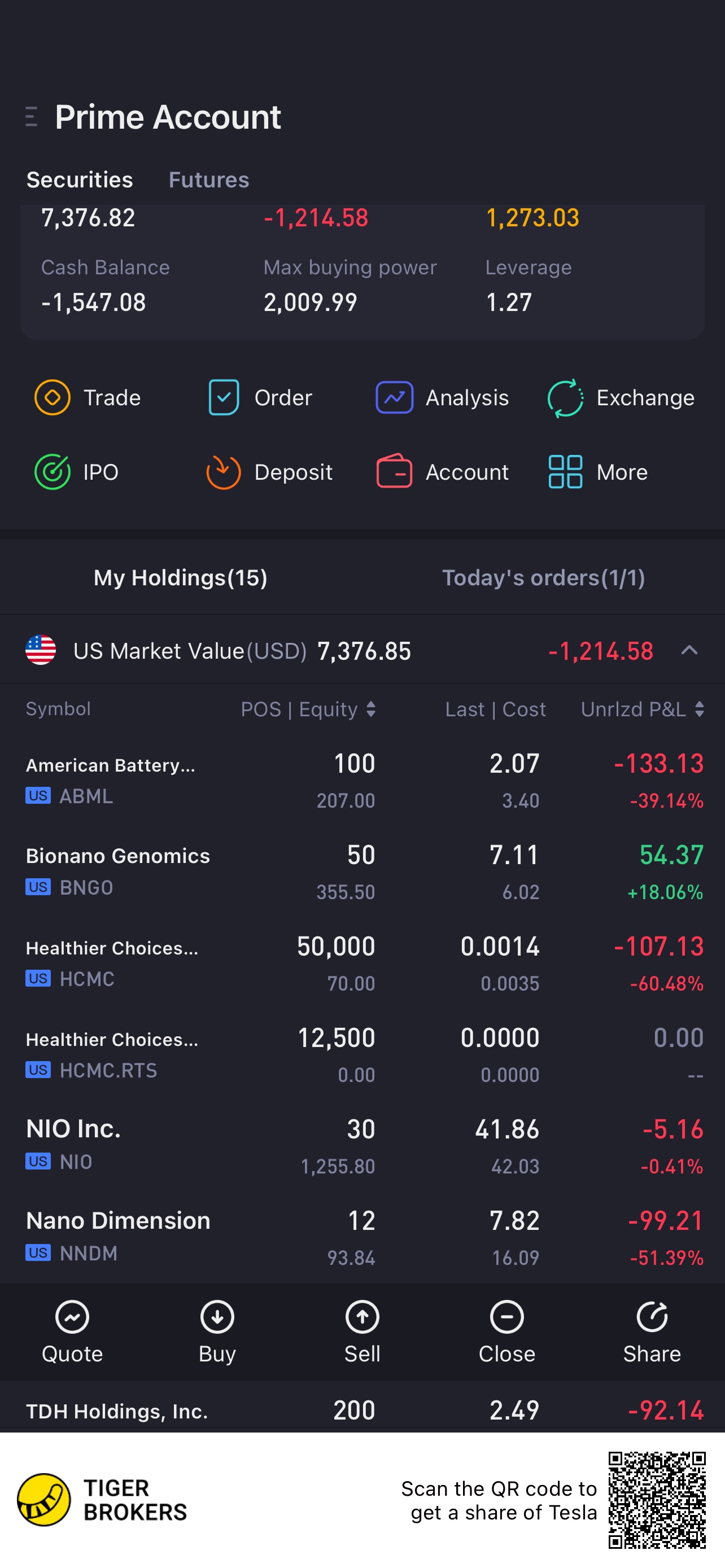Collapse the US Market Value section
This screenshot has width=725, height=1568.
pyautogui.click(x=689, y=650)
